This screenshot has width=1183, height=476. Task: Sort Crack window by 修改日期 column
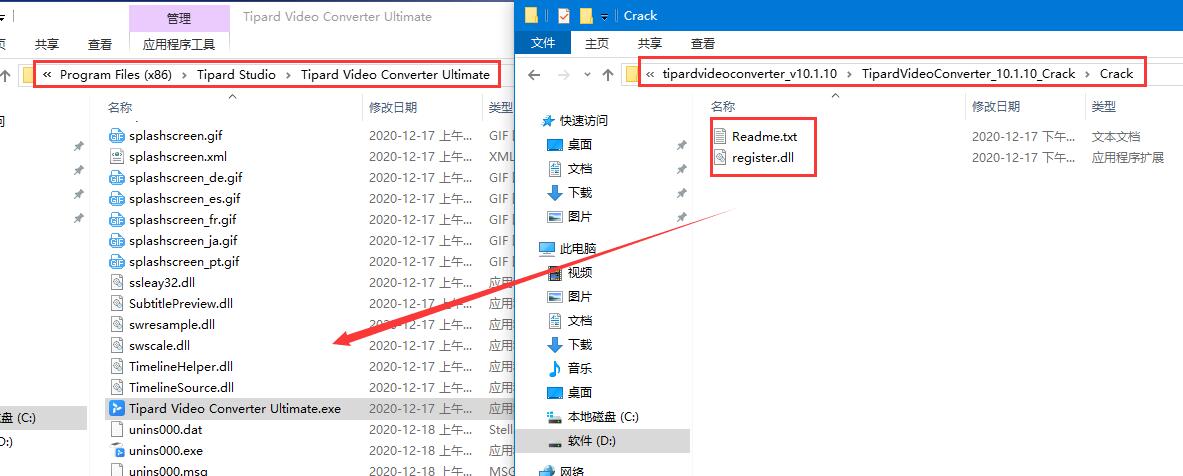pyautogui.click(x=996, y=107)
